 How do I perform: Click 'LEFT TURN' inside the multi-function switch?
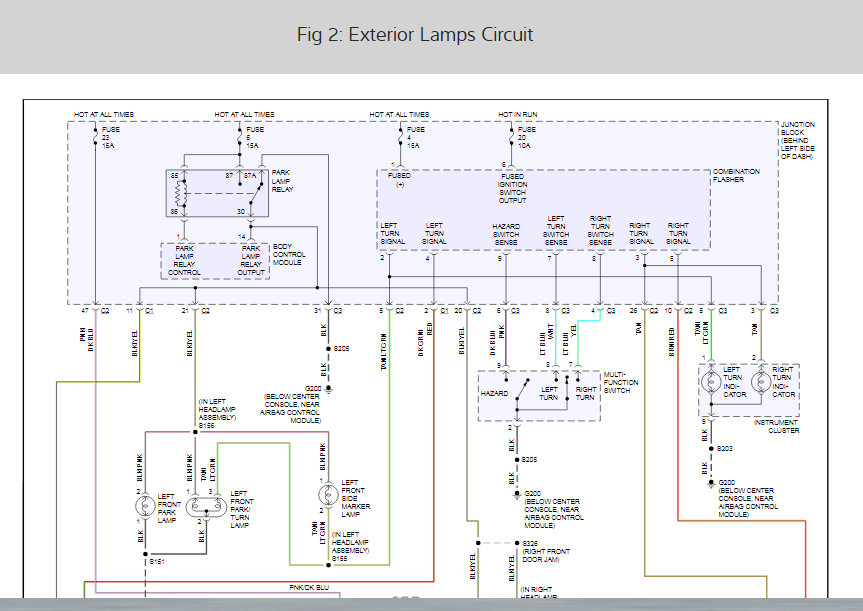tap(548, 394)
